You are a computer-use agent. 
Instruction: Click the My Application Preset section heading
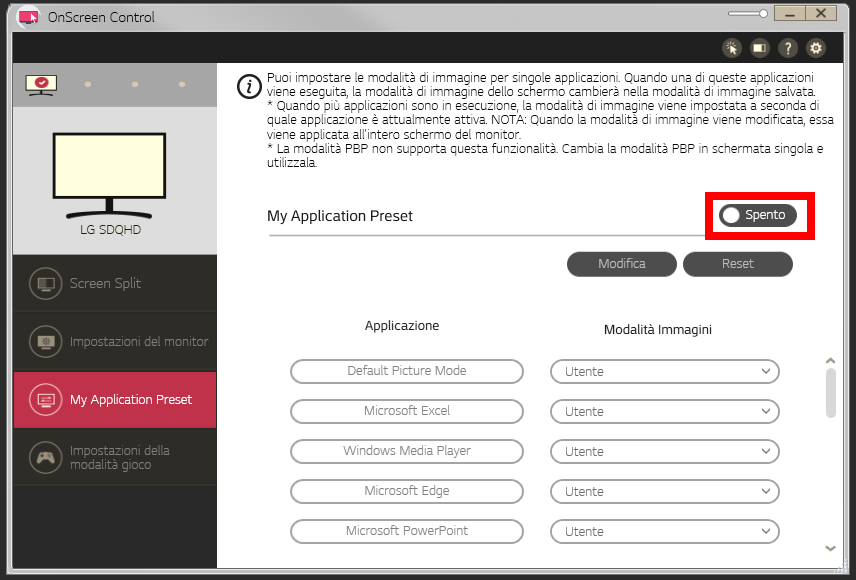pos(340,216)
